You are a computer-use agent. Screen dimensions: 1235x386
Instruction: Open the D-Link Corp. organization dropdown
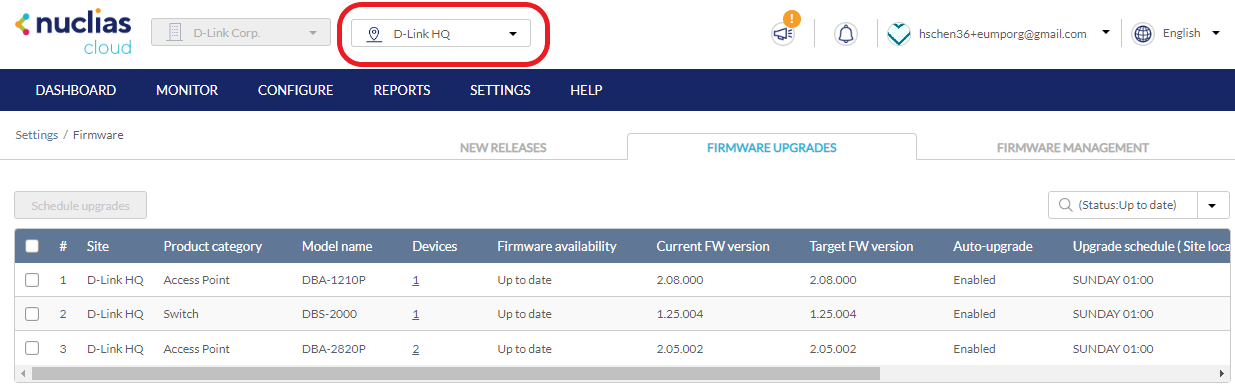pos(241,33)
